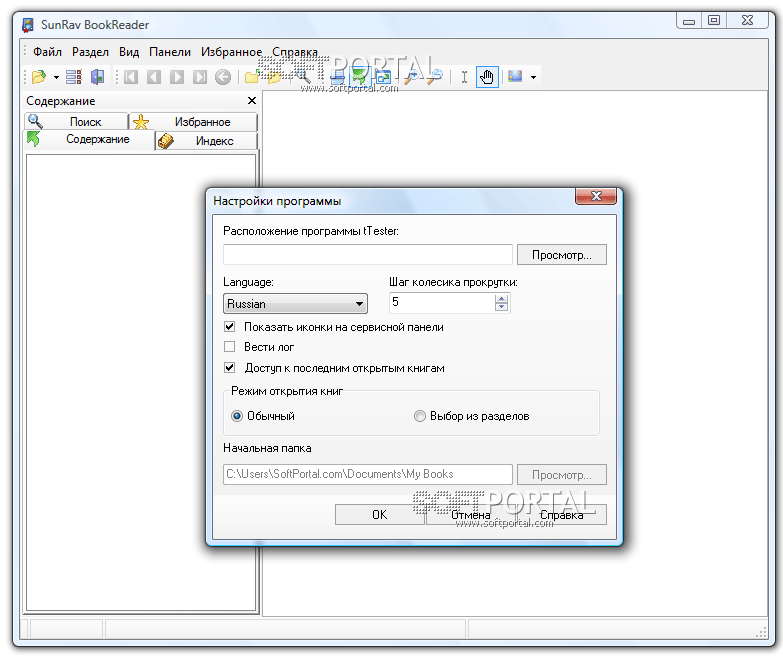783x661 pixels.
Task: Go to the previous section toolbar icon
Action: coord(154,77)
